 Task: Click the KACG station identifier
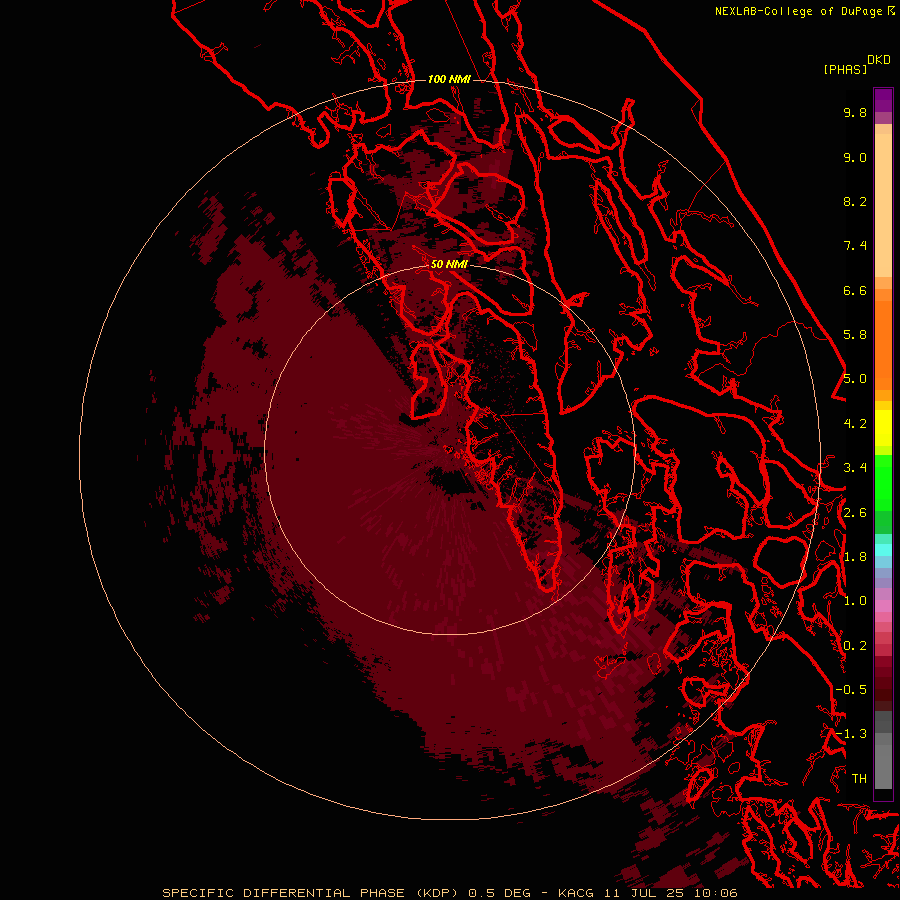click(576, 893)
